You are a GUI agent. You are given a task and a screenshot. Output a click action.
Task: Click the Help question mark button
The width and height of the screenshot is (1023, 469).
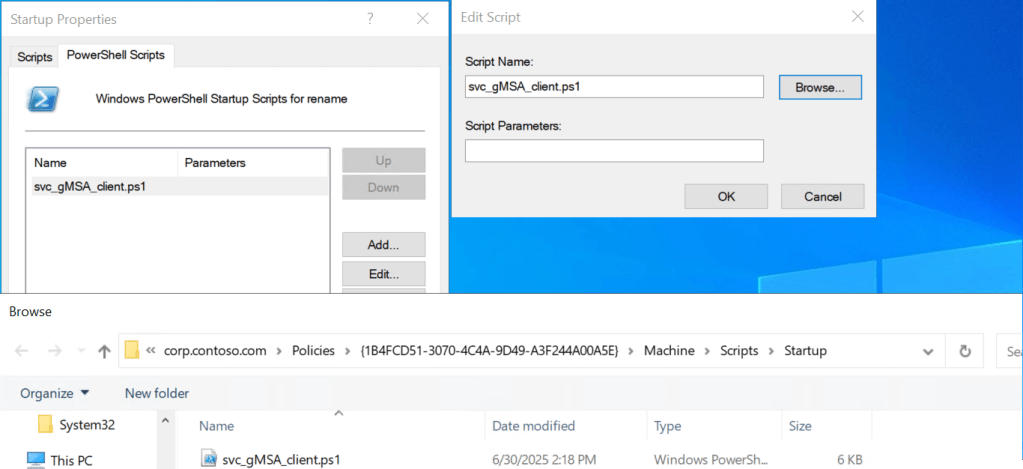pyautogui.click(x=370, y=19)
